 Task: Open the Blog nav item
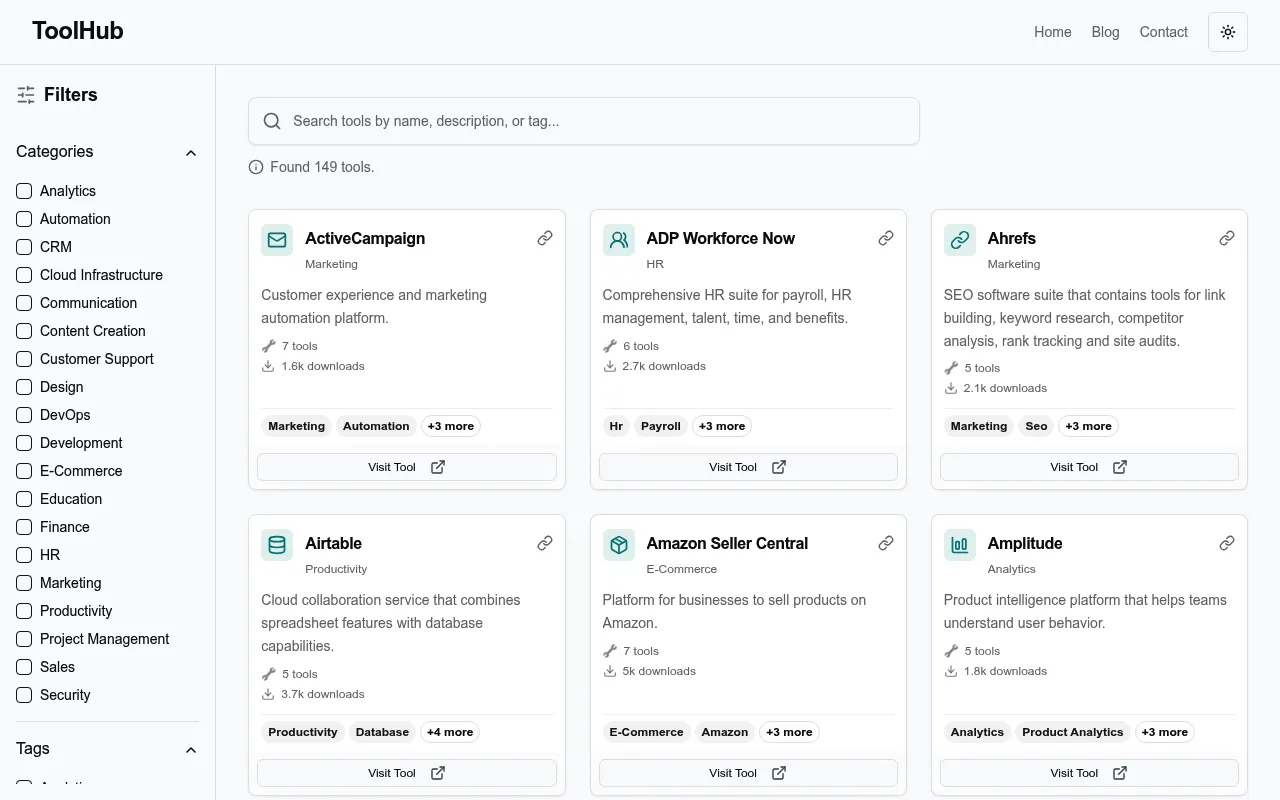pos(1106,32)
